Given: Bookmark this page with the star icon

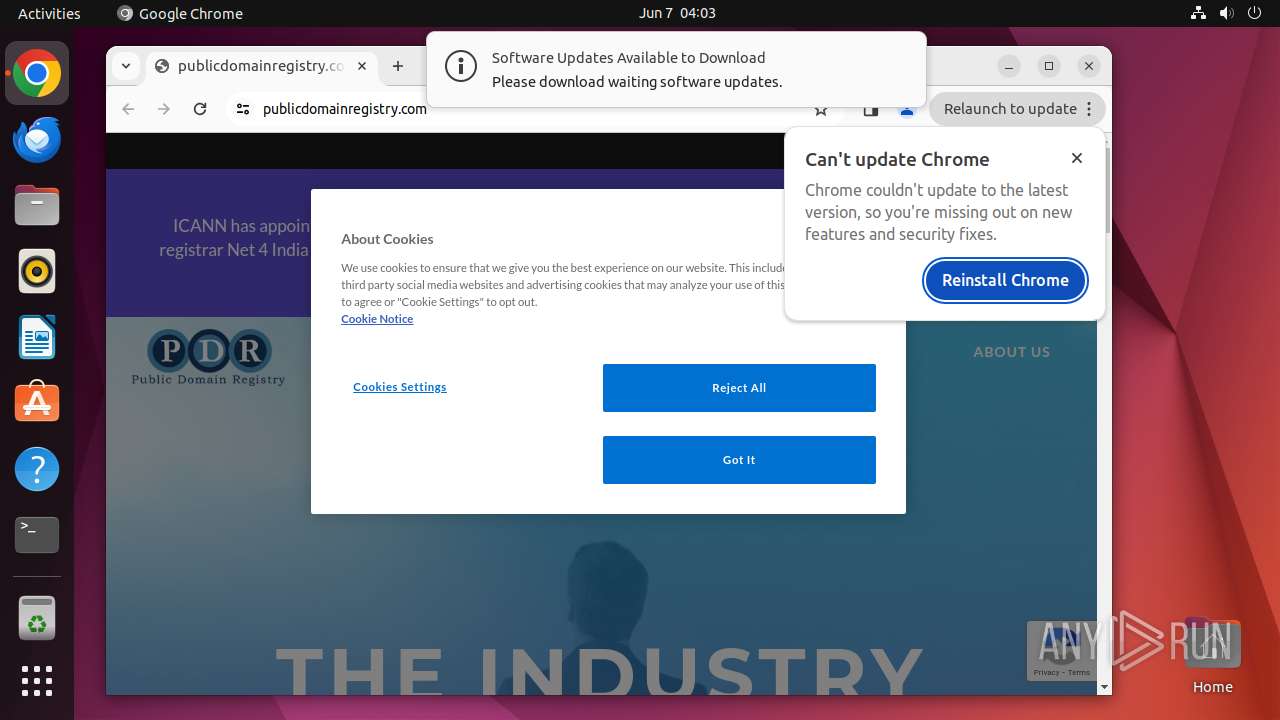Looking at the screenshot, I should (x=821, y=110).
